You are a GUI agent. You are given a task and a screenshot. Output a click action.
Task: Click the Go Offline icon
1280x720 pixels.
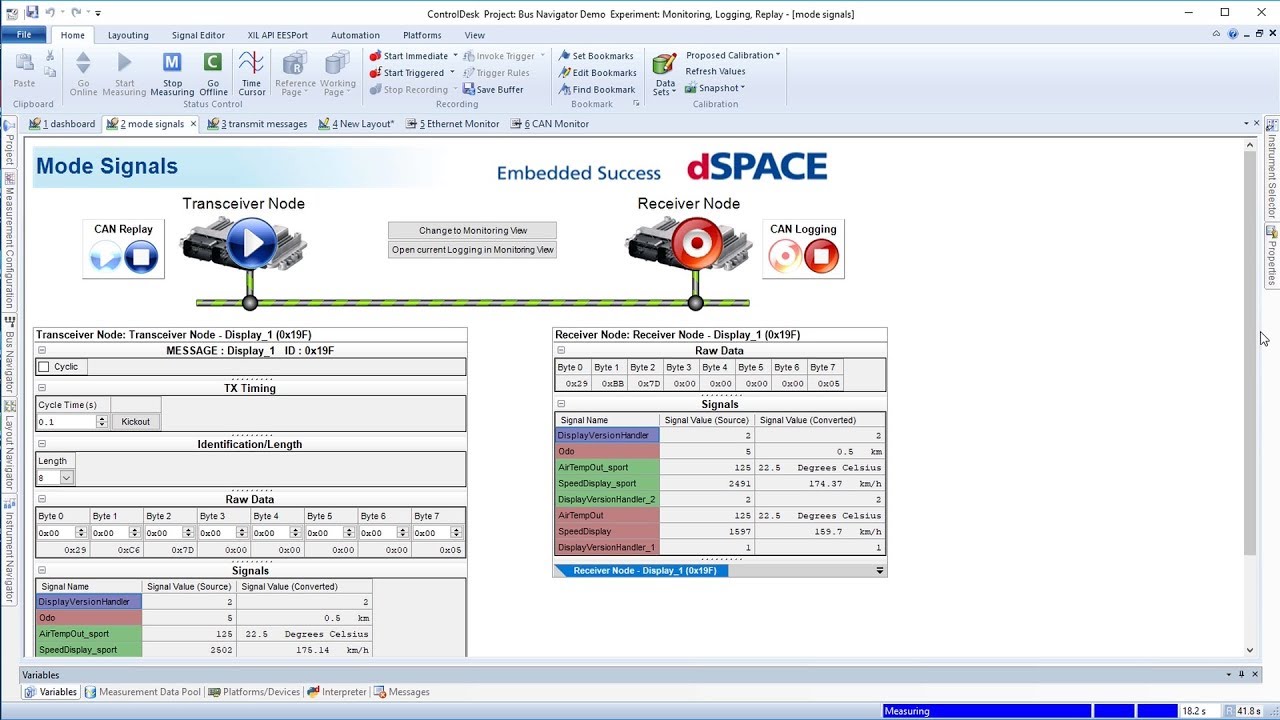213,73
